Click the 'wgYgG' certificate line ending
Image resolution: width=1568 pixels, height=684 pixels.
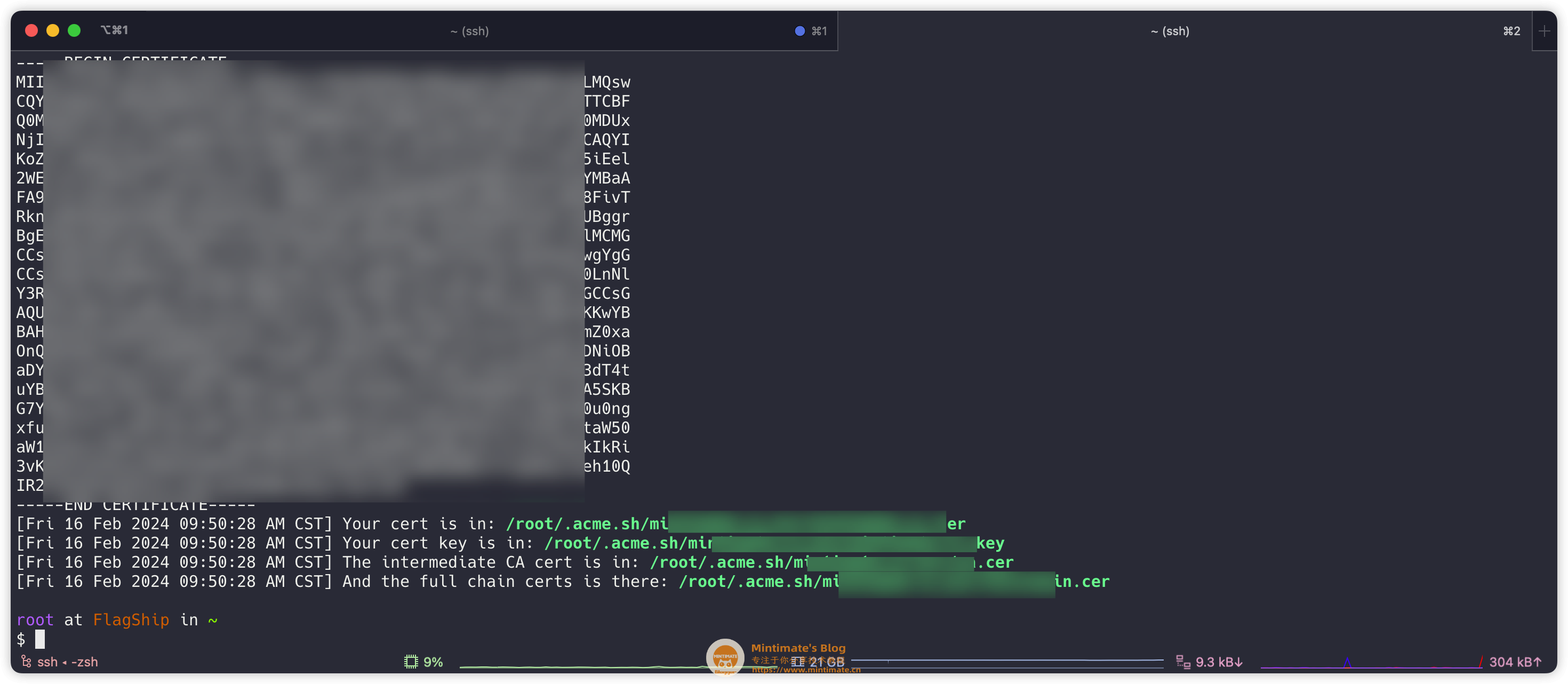(607, 255)
